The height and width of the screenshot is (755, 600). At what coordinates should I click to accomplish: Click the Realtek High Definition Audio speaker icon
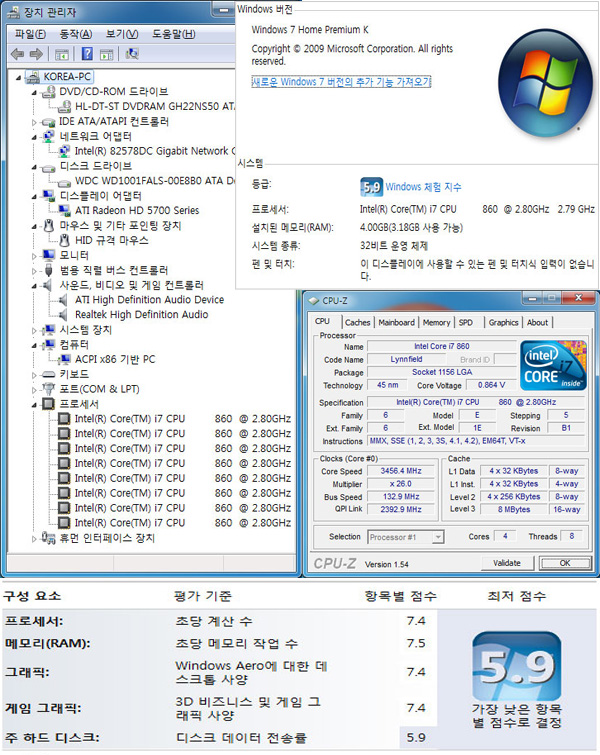(x=63, y=315)
